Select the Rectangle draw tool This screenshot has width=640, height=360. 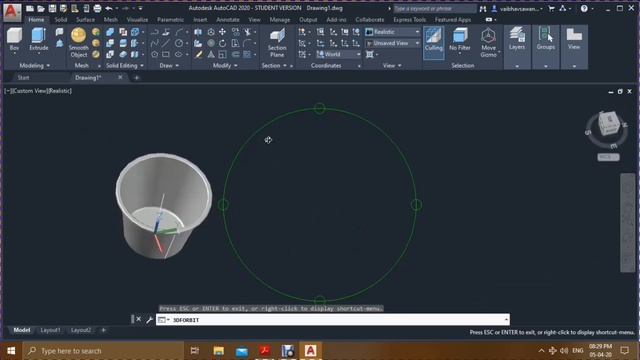point(166,54)
